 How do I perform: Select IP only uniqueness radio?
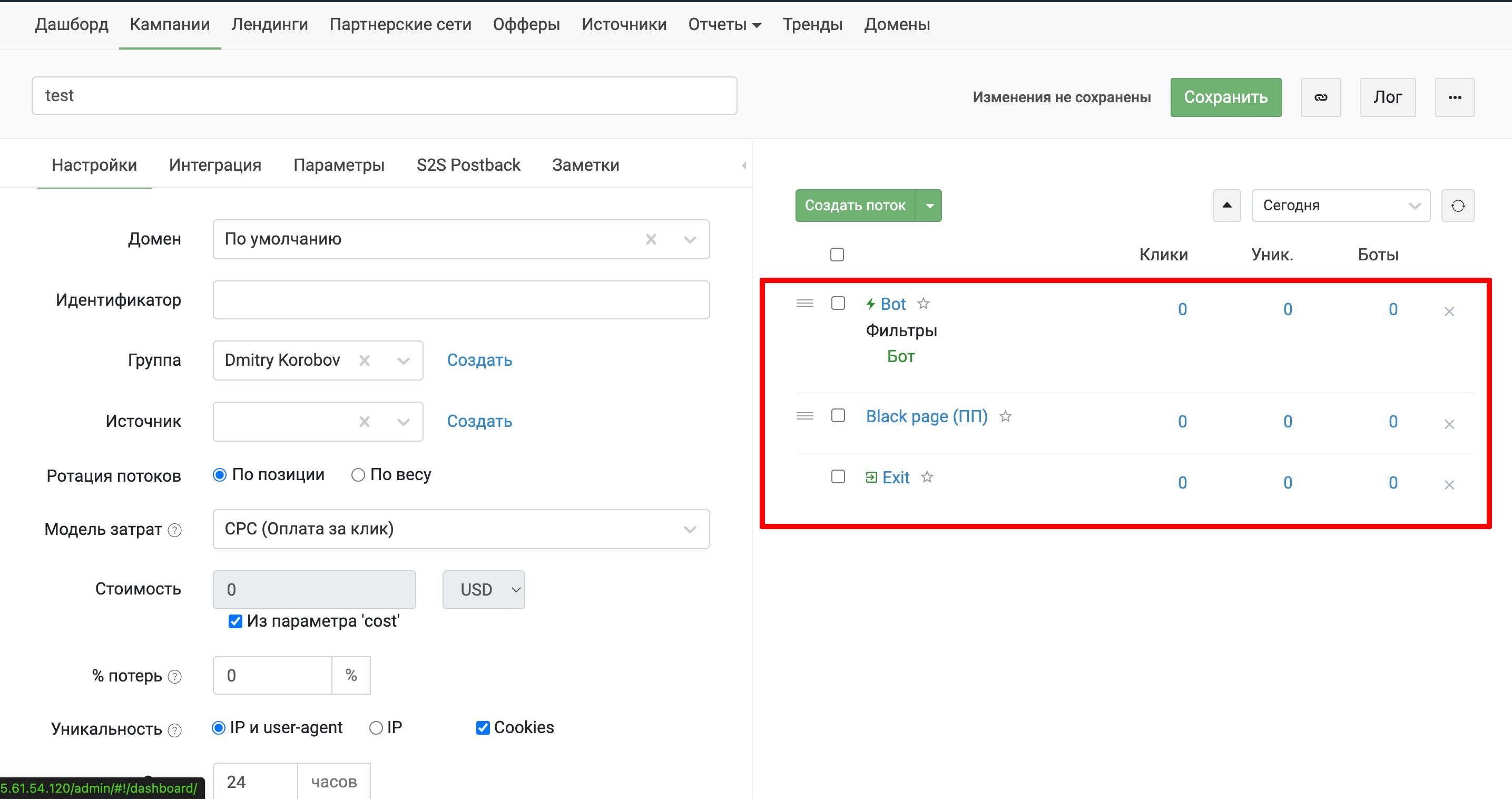pos(376,728)
